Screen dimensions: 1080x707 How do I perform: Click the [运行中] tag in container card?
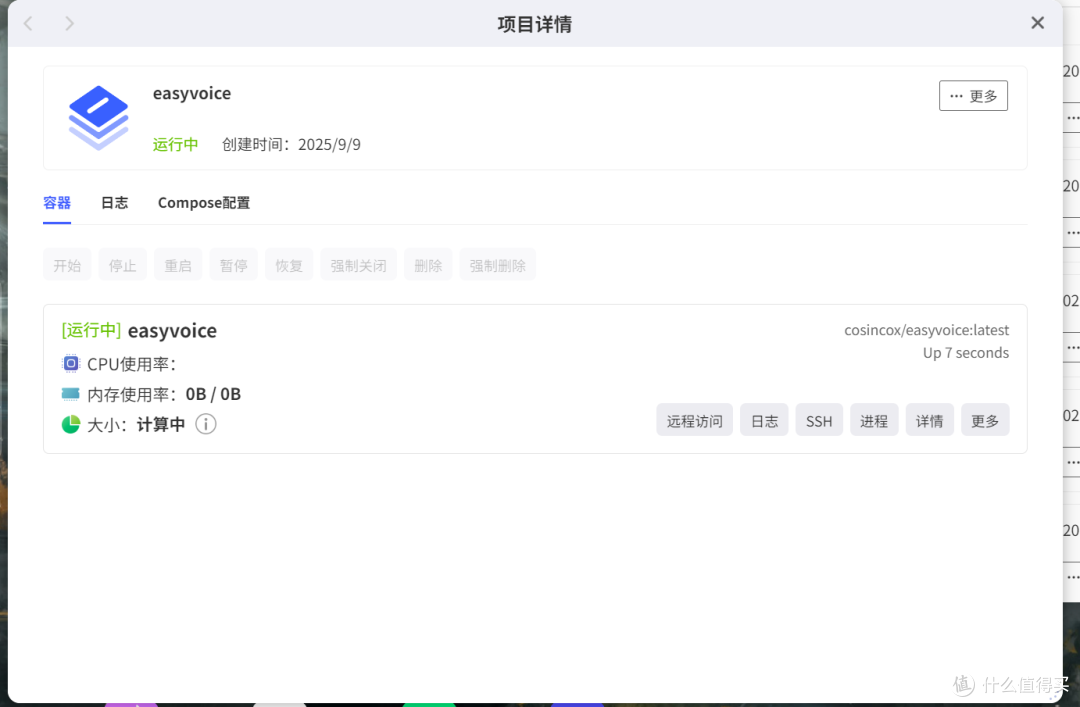[91, 330]
